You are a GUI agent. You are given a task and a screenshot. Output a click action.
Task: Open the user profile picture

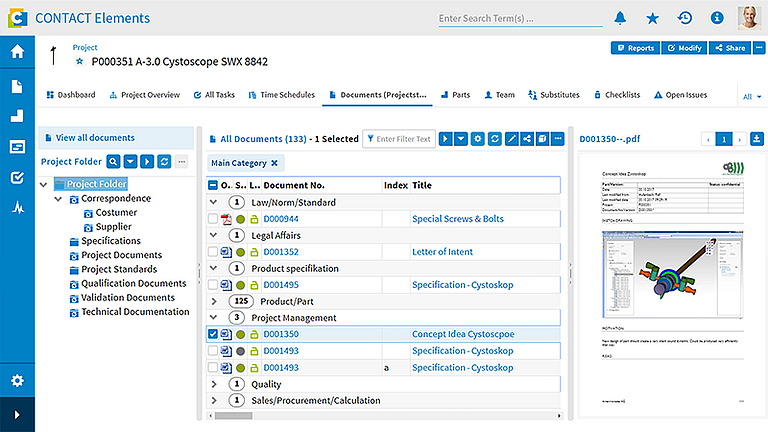pyautogui.click(x=749, y=18)
